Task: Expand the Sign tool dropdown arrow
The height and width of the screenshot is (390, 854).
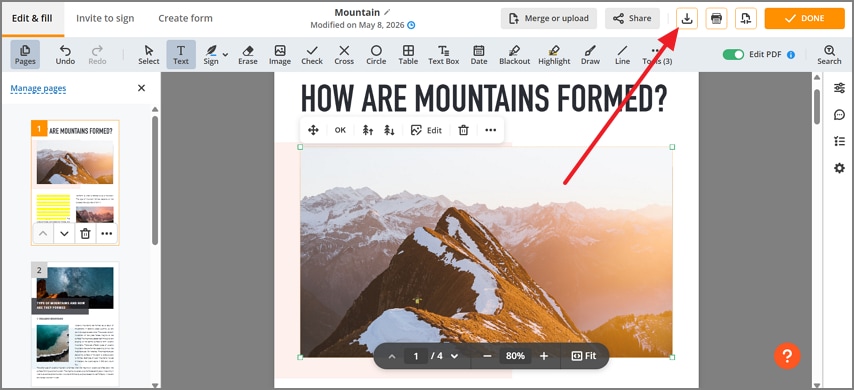Action: point(225,54)
